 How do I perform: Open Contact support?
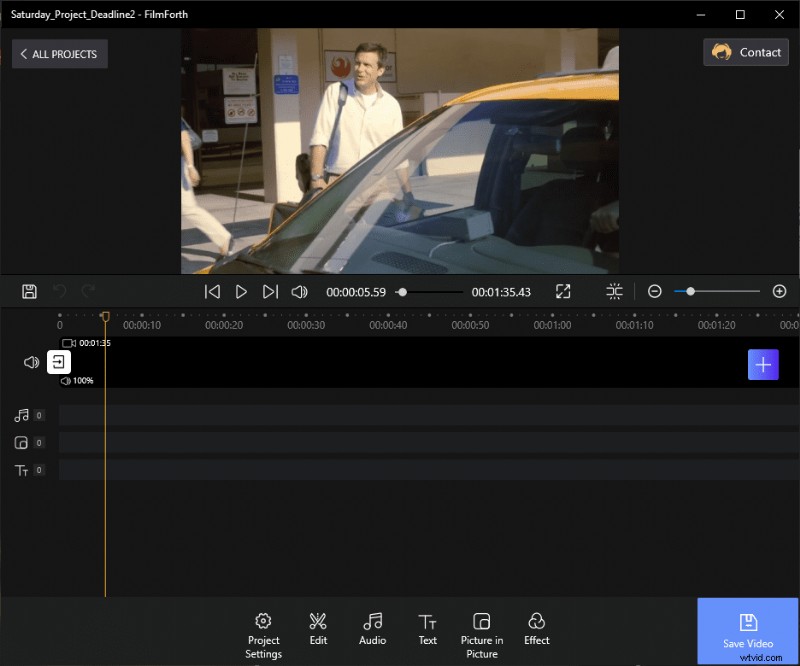coord(746,52)
